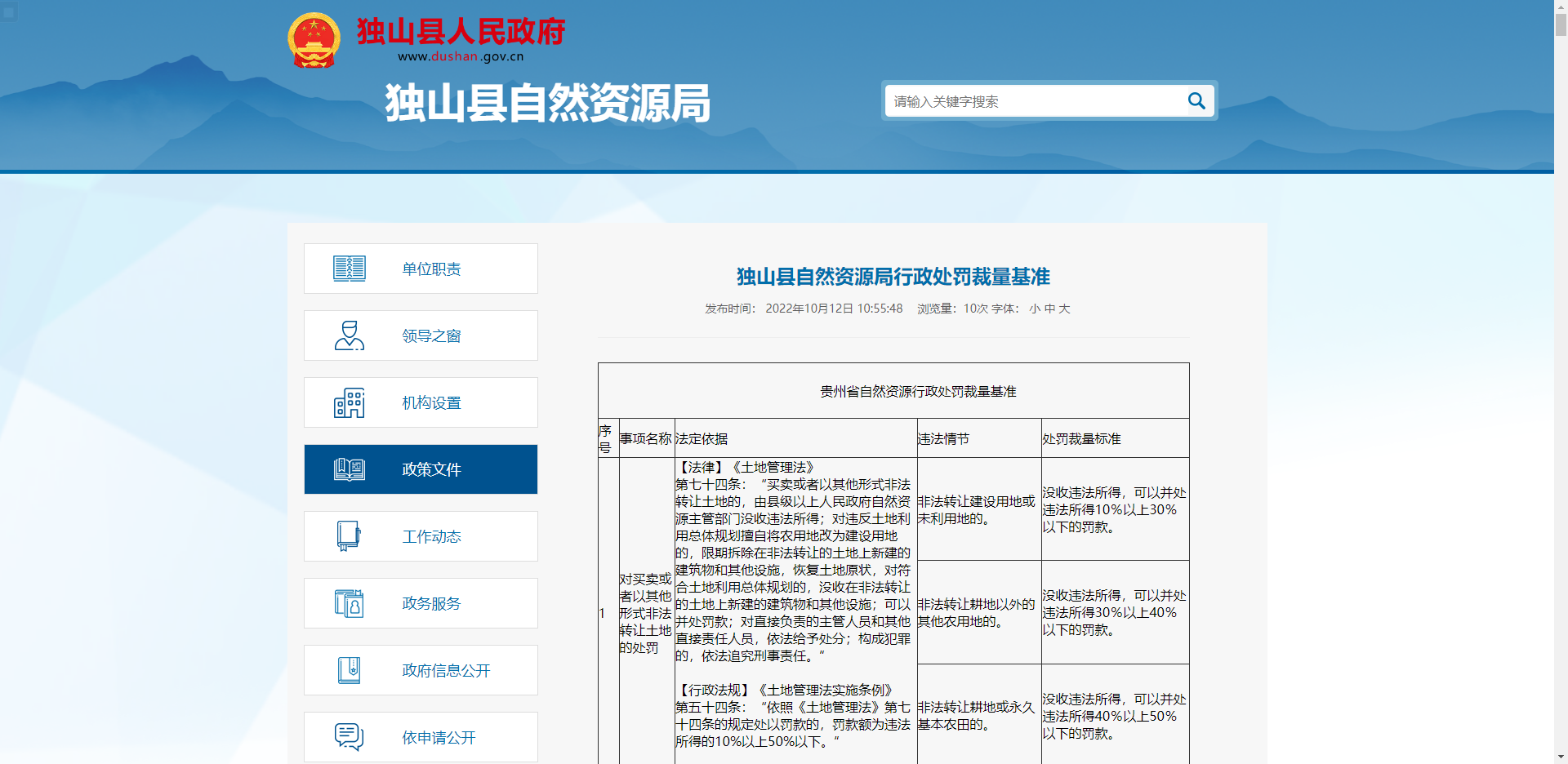This screenshot has height=764, width=1568.
Task: Click the 独山县人民政府 site title link
Action: pyautogui.click(x=461, y=33)
